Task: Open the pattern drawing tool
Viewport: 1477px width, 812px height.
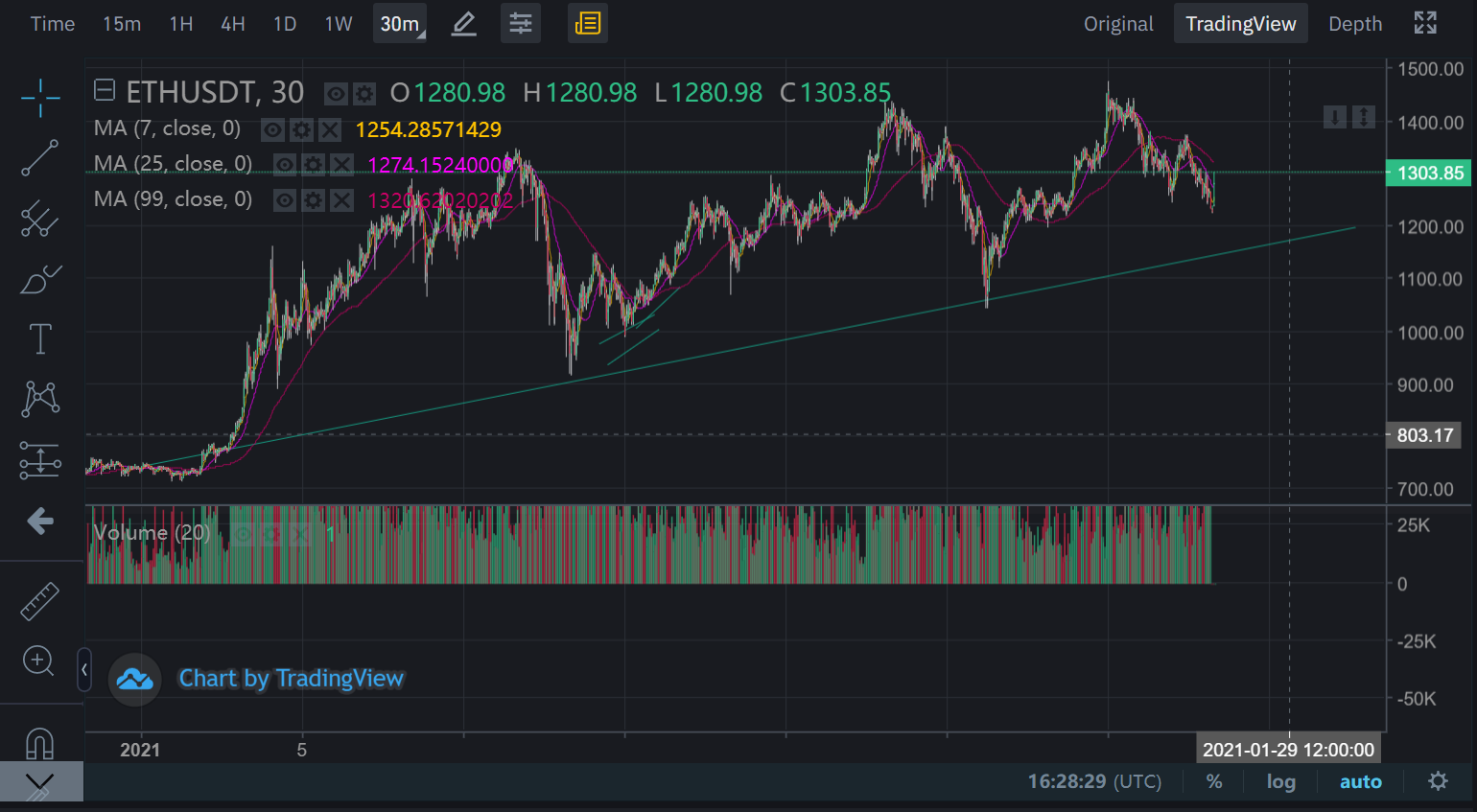Action: coord(40,399)
